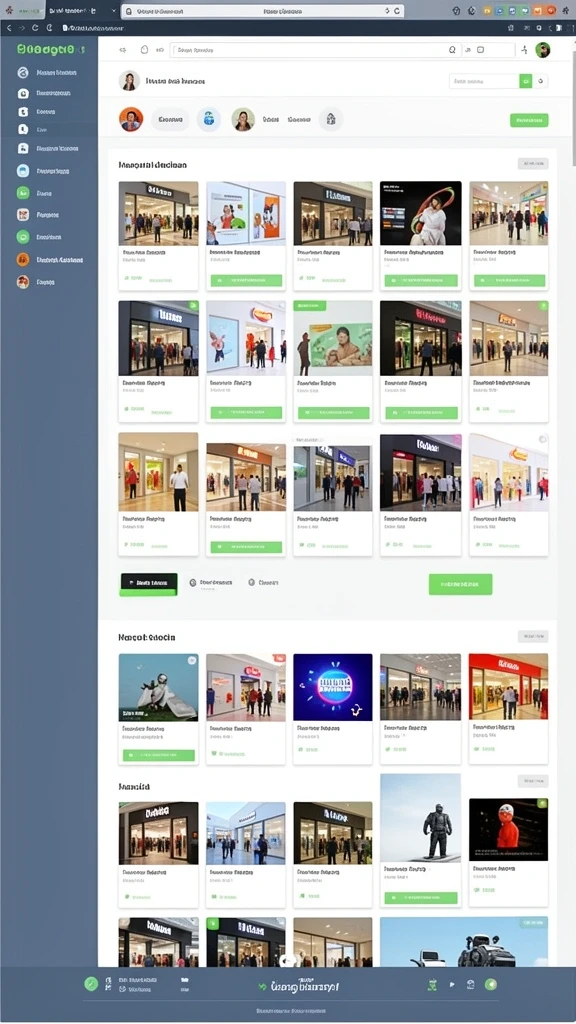Click the large green button below the grid
Image resolution: width=576 pixels, height=1024 pixels.
coord(460,584)
